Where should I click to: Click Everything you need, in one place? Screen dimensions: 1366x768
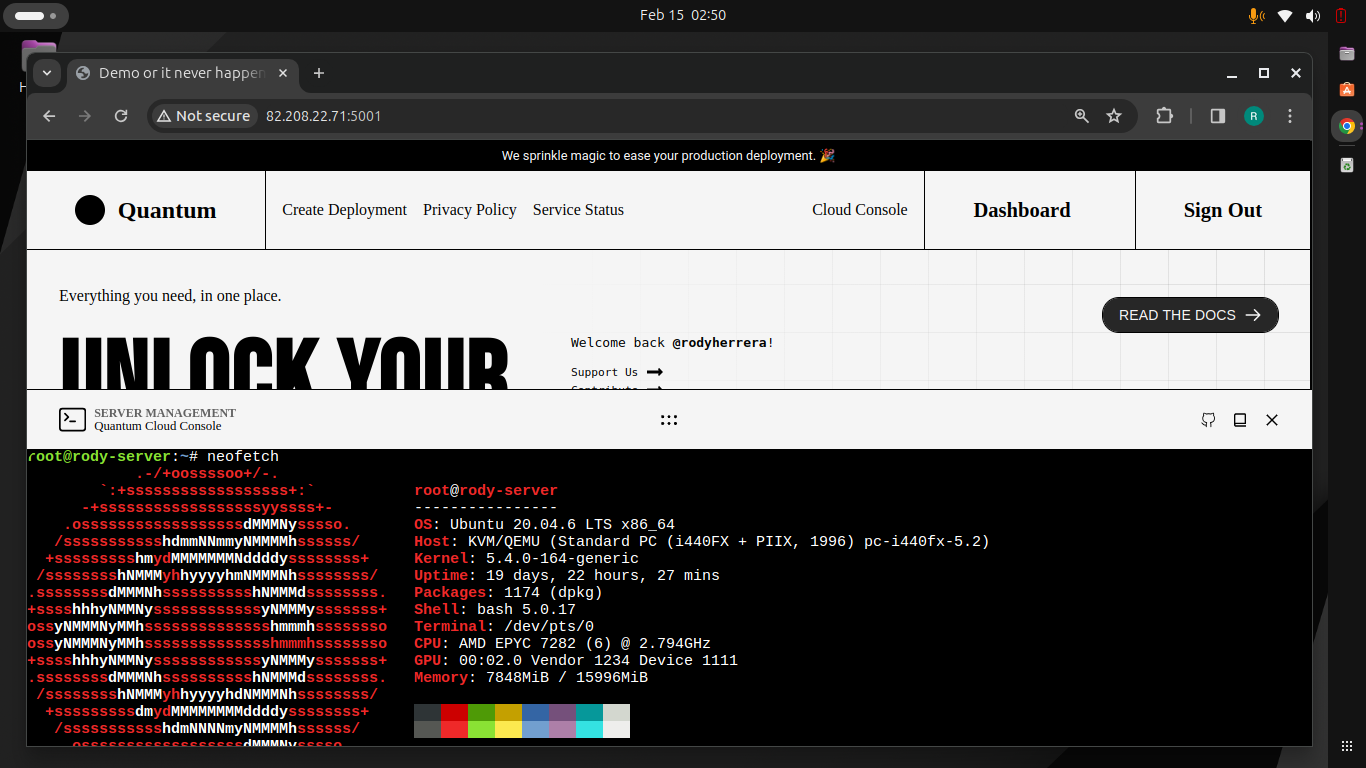170,296
